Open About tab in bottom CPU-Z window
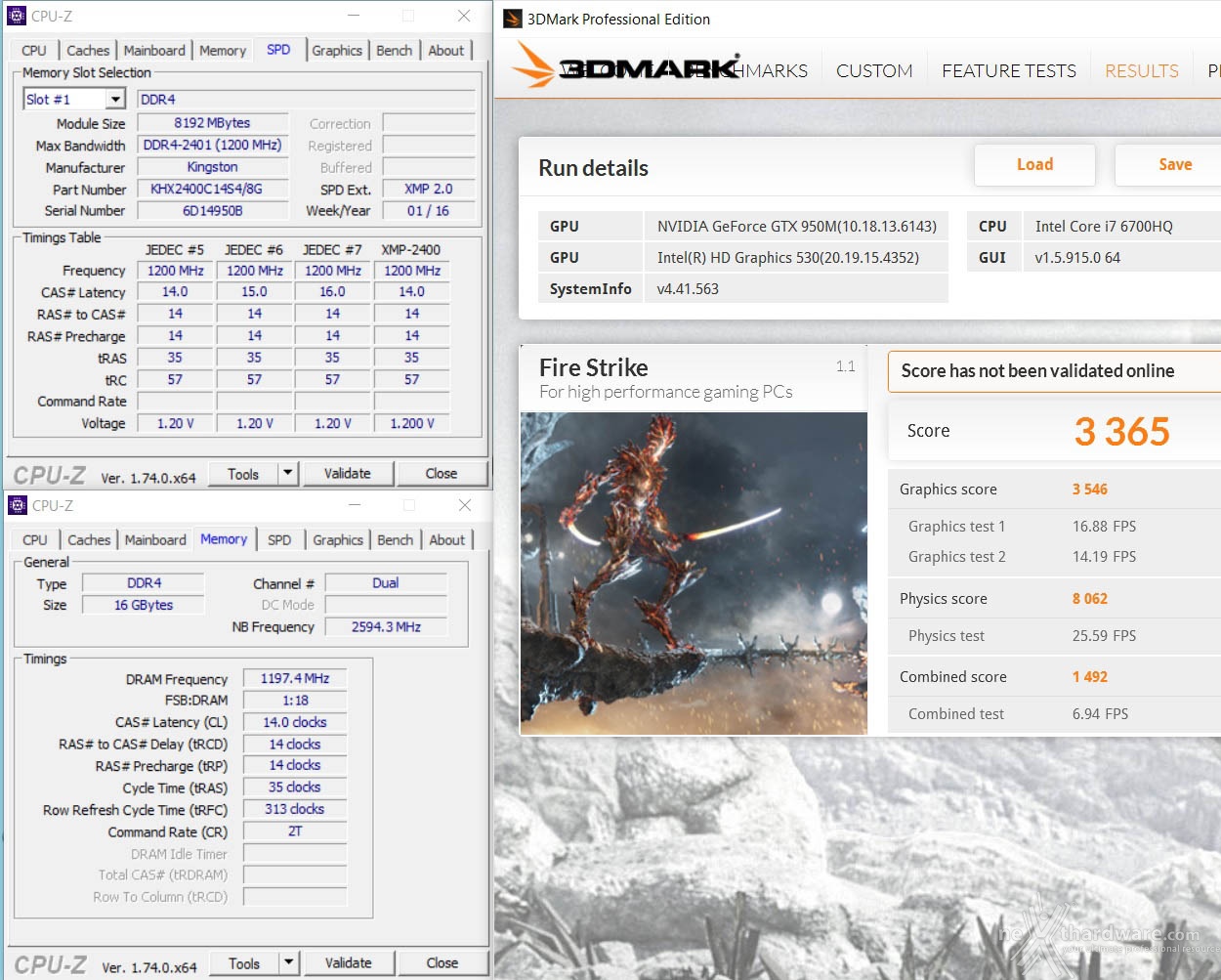Image resolution: width=1221 pixels, height=980 pixels. tap(447, 540)
